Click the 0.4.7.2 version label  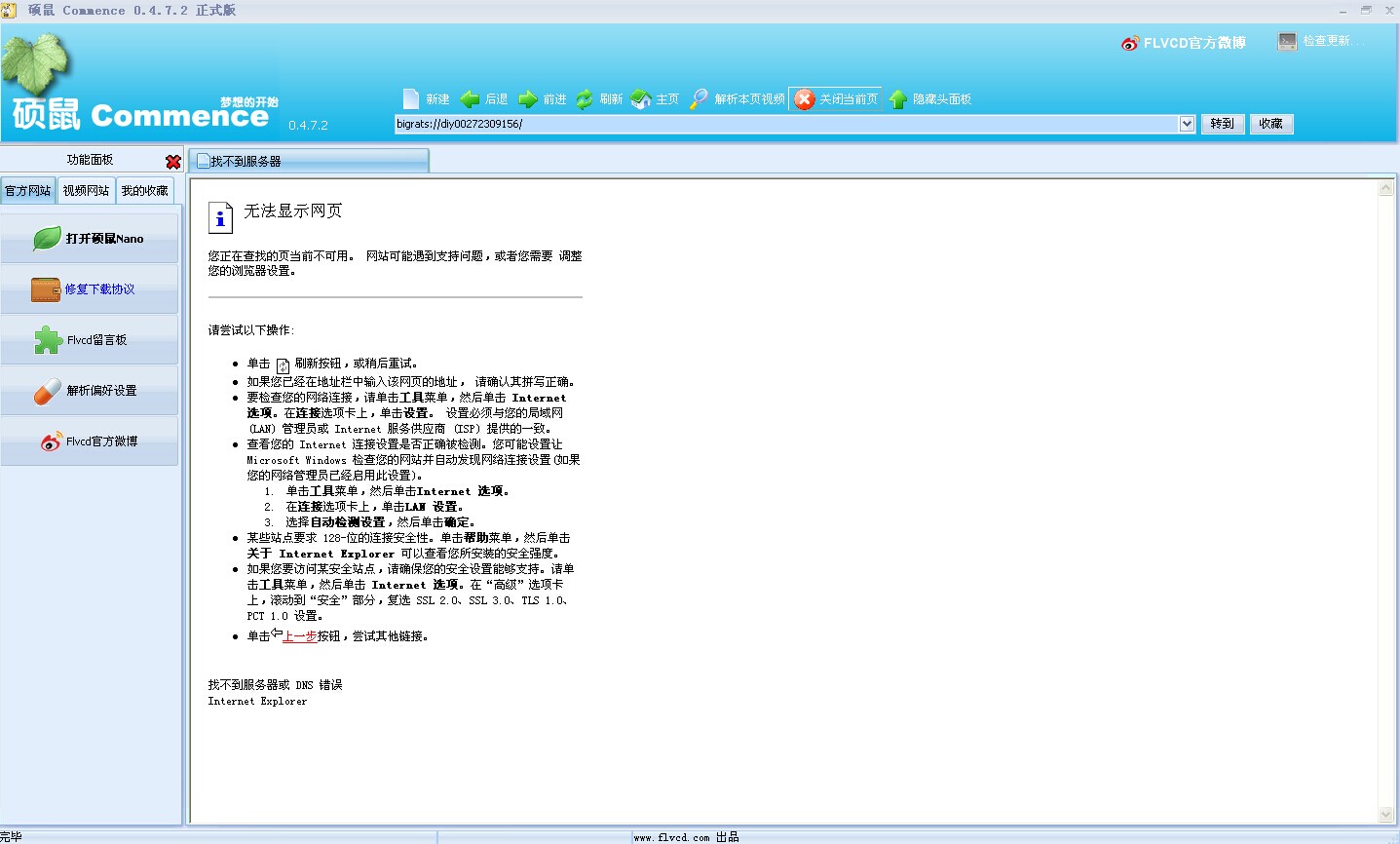click(308, 126)
